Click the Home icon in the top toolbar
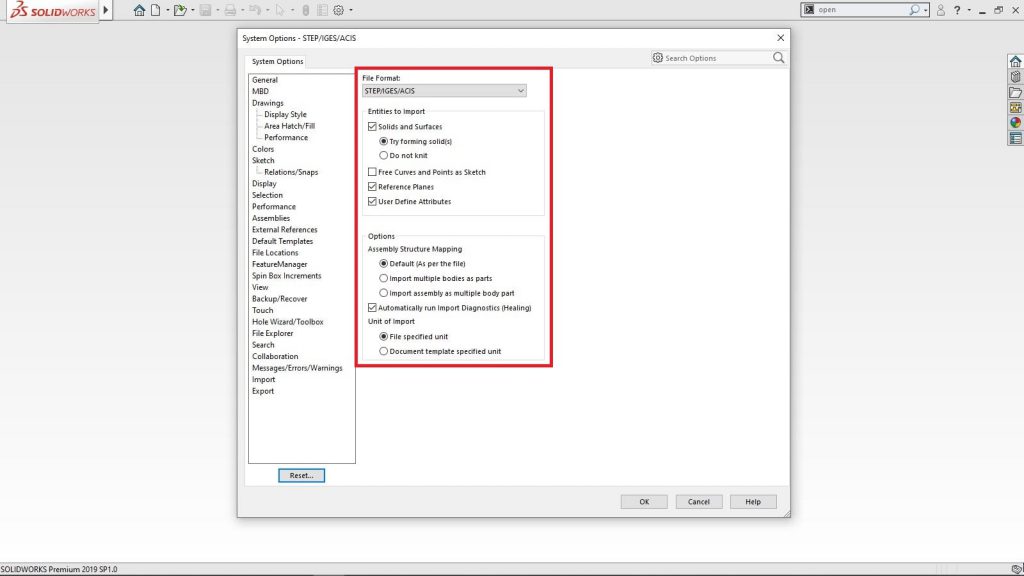 coord(139,10)
